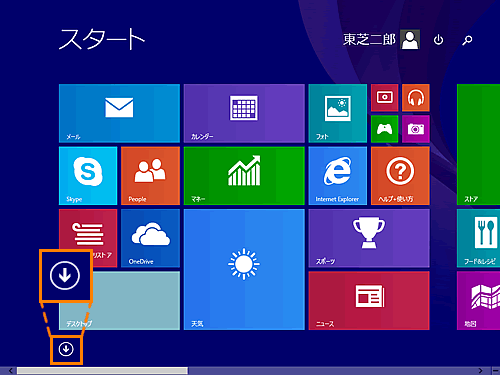Click the zoom-out minus button at scrollbar end
This screenshot has height=375, width=500.
coord(496,371)
